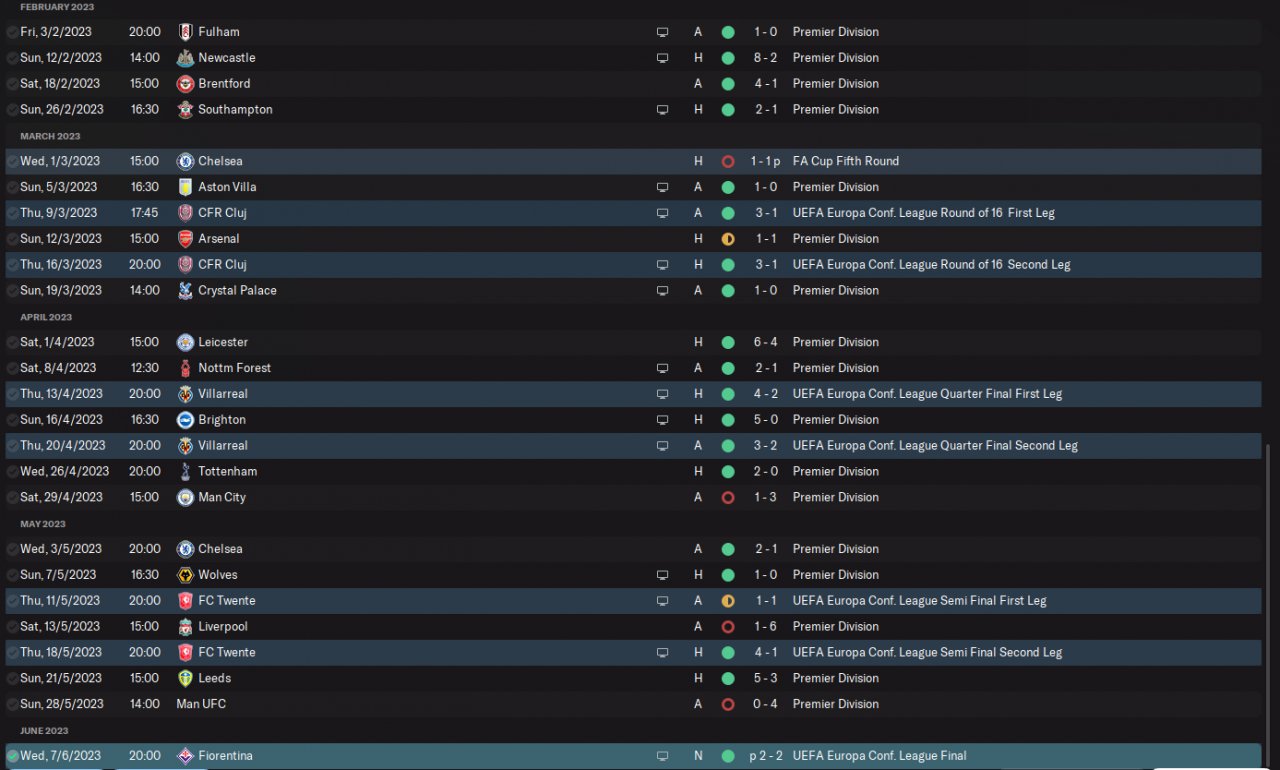This screenshot has width=1280, height=770.
Task: Click the yellow draw indicator on the Arsenal row
Action: [x=728, y=239]
